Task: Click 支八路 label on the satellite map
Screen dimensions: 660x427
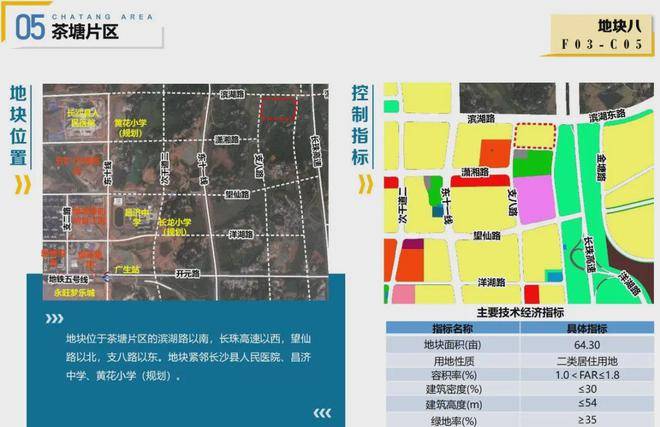Action: [x=259, y=166]
